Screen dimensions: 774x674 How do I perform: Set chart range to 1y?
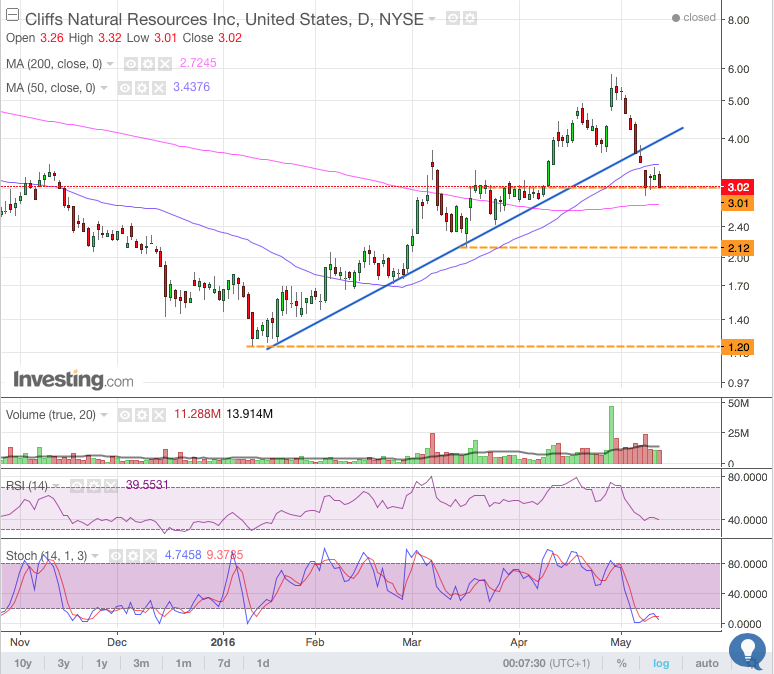point(101,663)
